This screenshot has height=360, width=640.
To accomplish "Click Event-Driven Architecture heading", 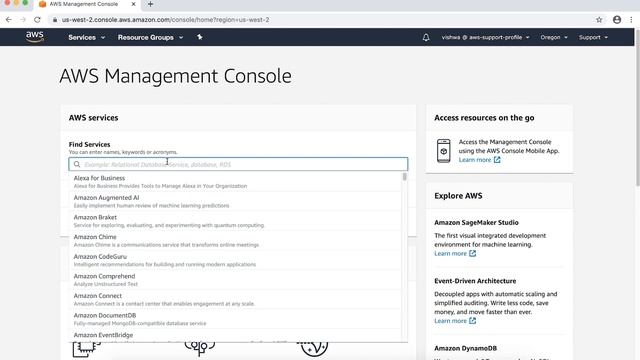I will tap(475, 281).
